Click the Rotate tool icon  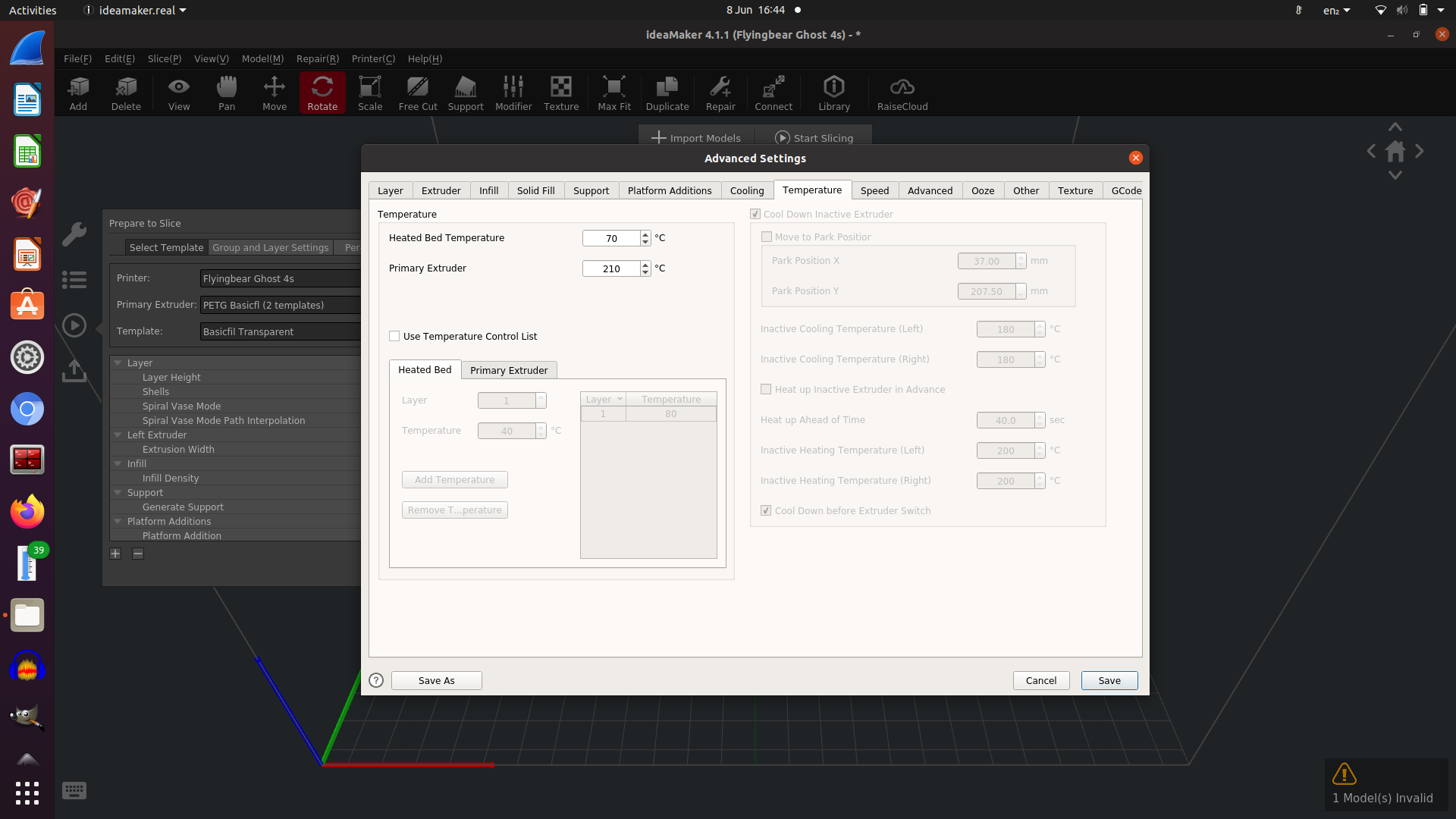(321, 93)
